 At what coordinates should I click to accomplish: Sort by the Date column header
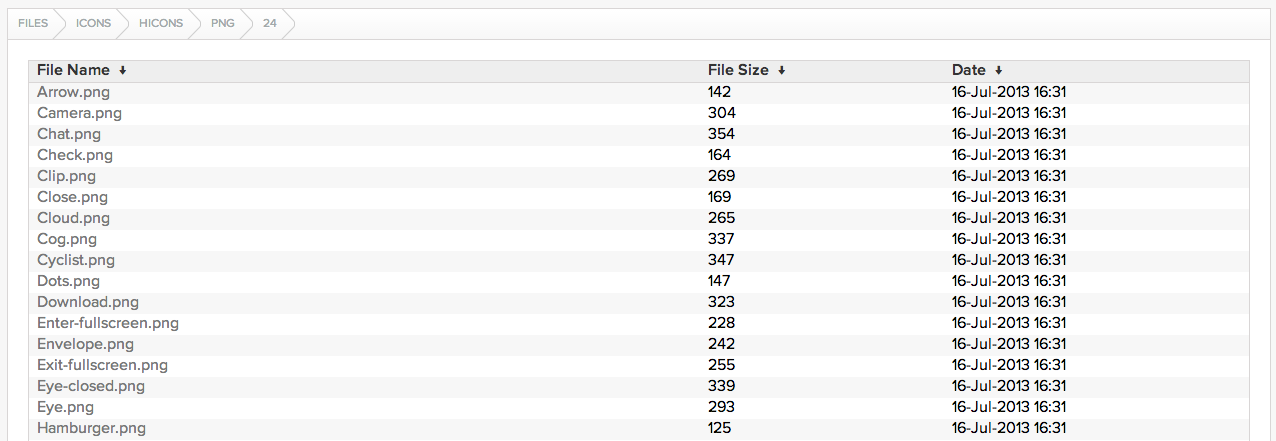click(x=969, y=70)
